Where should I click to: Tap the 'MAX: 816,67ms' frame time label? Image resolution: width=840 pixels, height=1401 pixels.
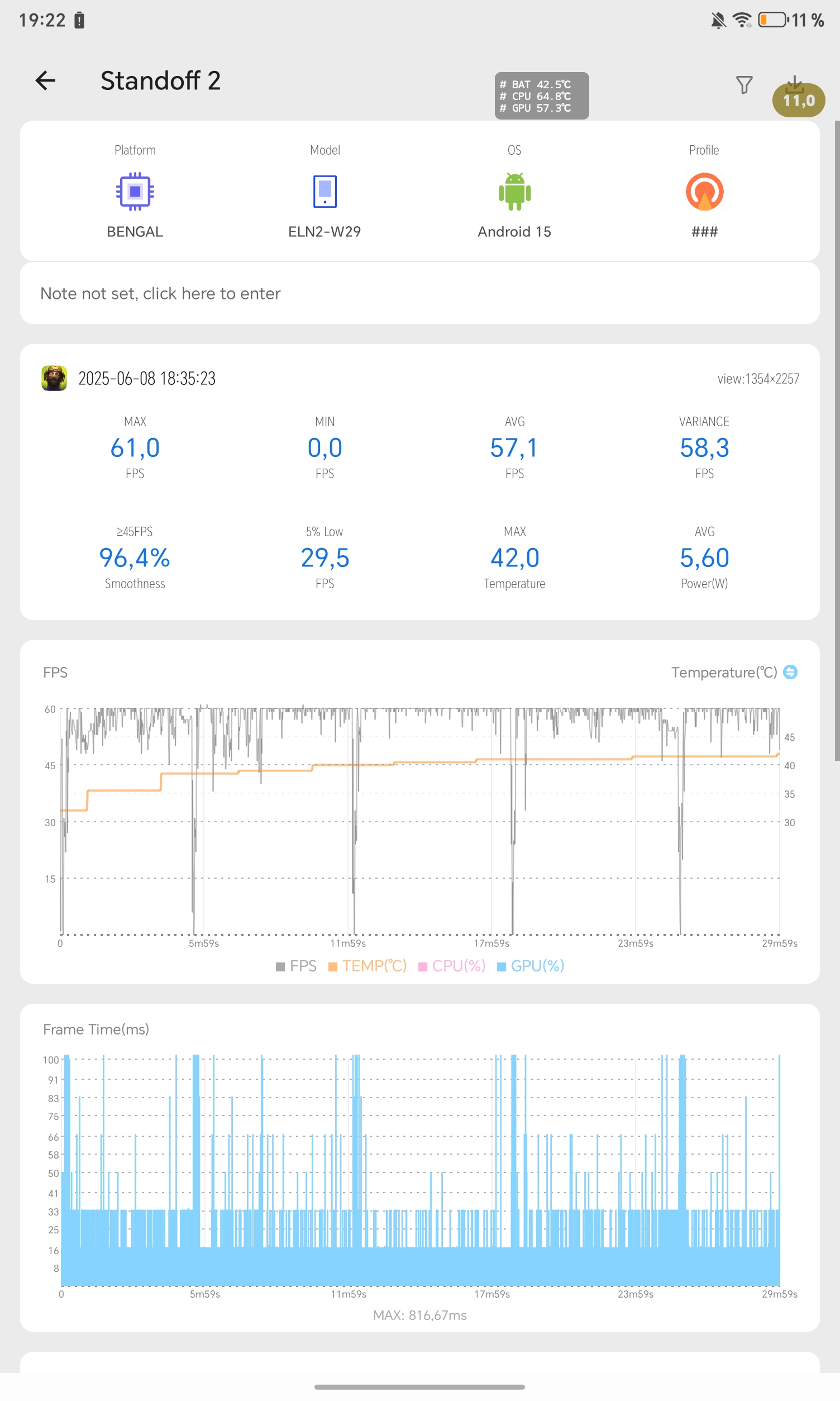pyautogui.click(x=419, y=1315)
